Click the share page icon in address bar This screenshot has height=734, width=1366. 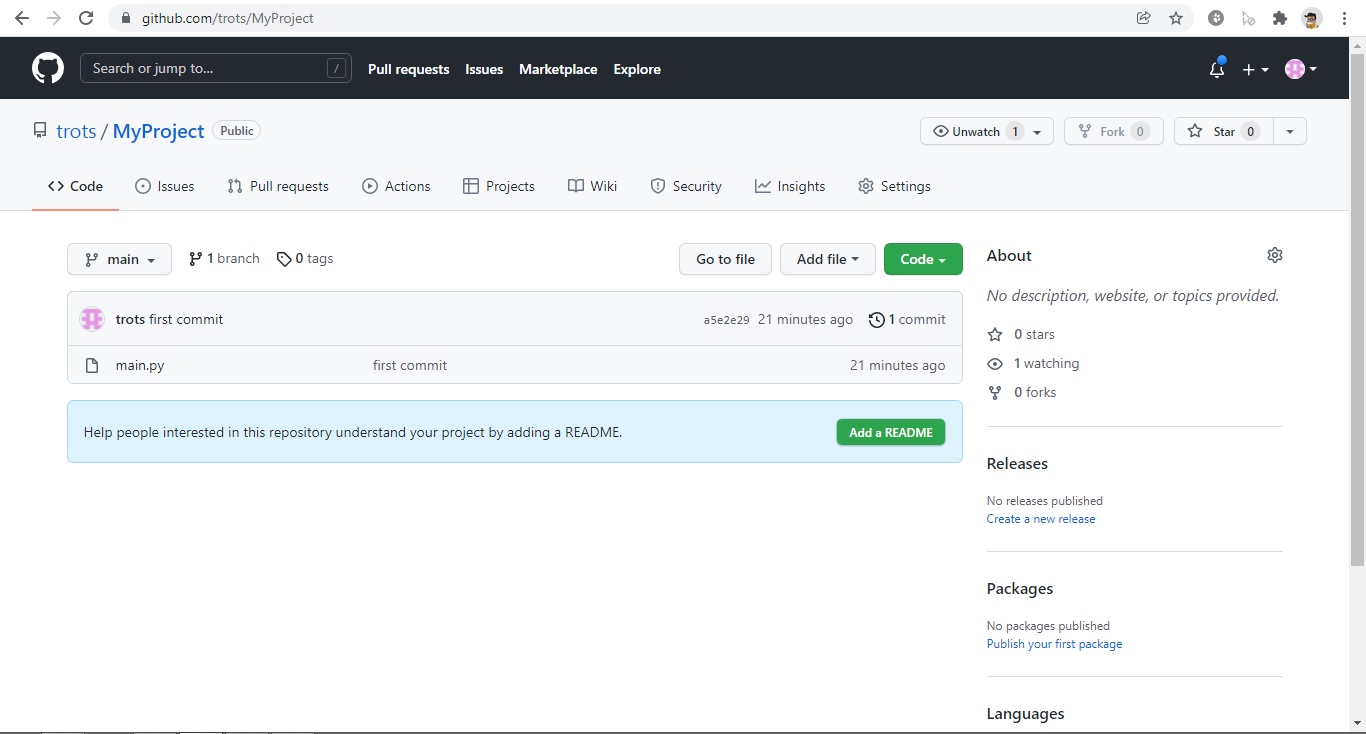1143,18
